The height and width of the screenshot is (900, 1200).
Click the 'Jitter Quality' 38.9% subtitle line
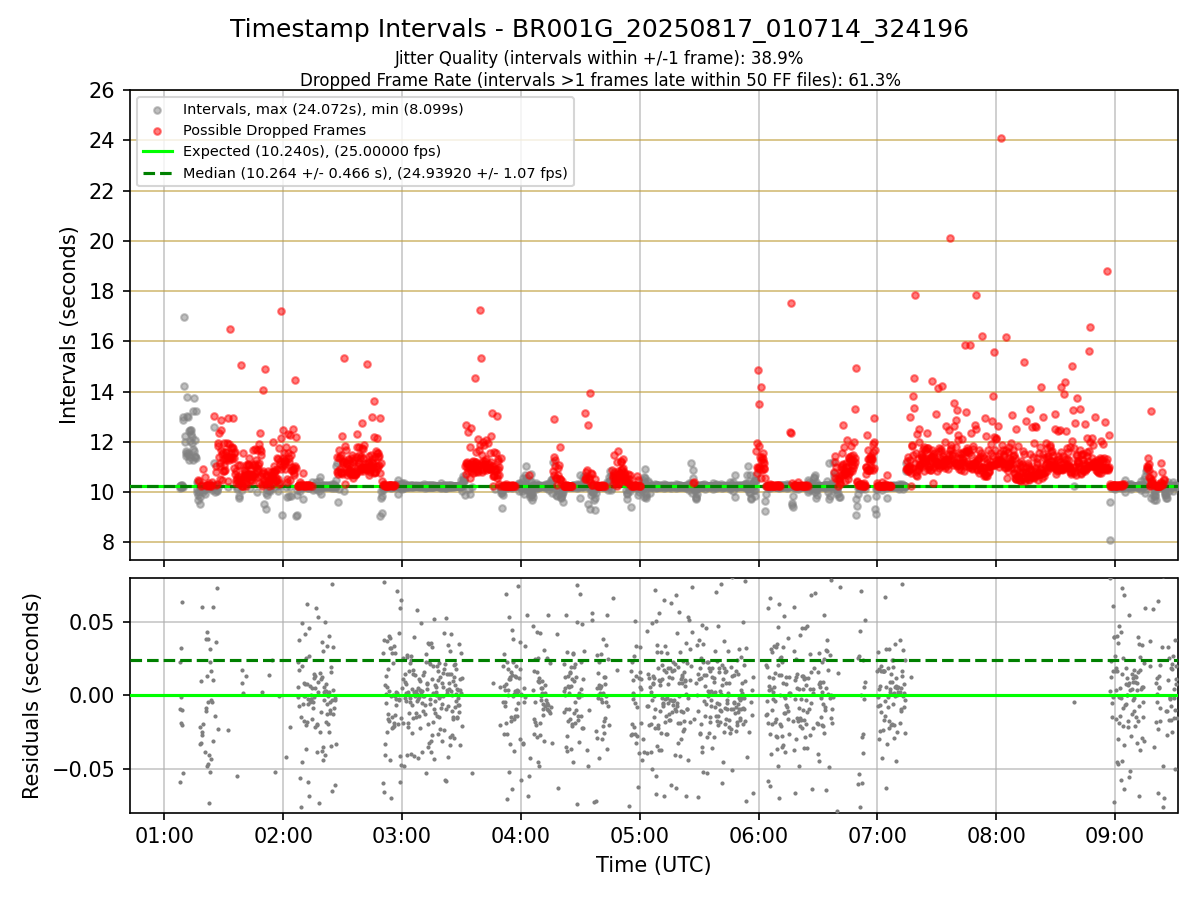(x=599, y=58)
